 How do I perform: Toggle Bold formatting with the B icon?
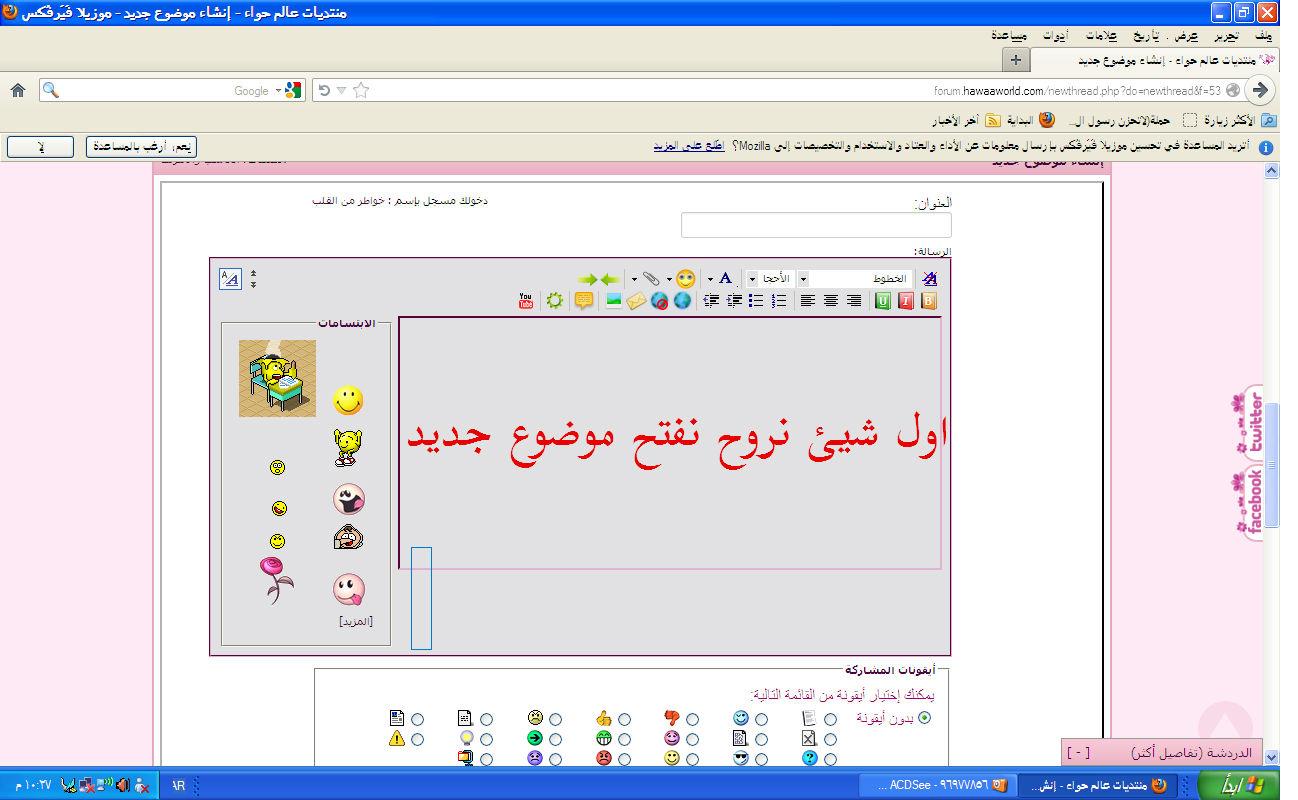929,301
